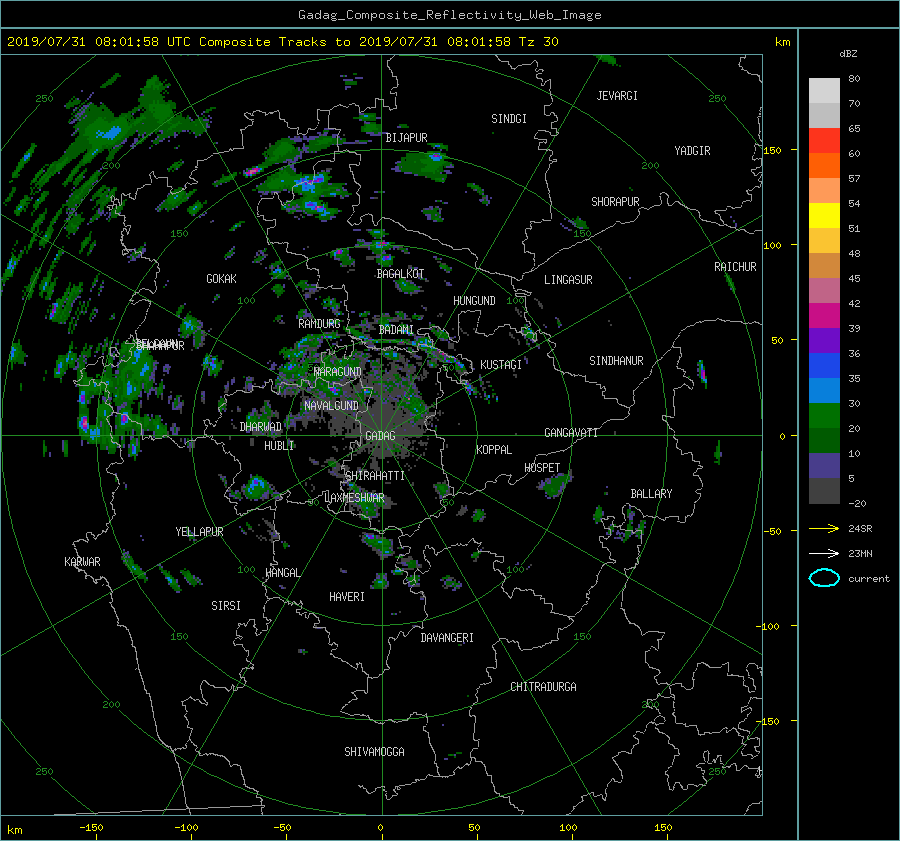Click the LINGASUR city label
This screenshot has width=900, height=841.
coord(568,280)
